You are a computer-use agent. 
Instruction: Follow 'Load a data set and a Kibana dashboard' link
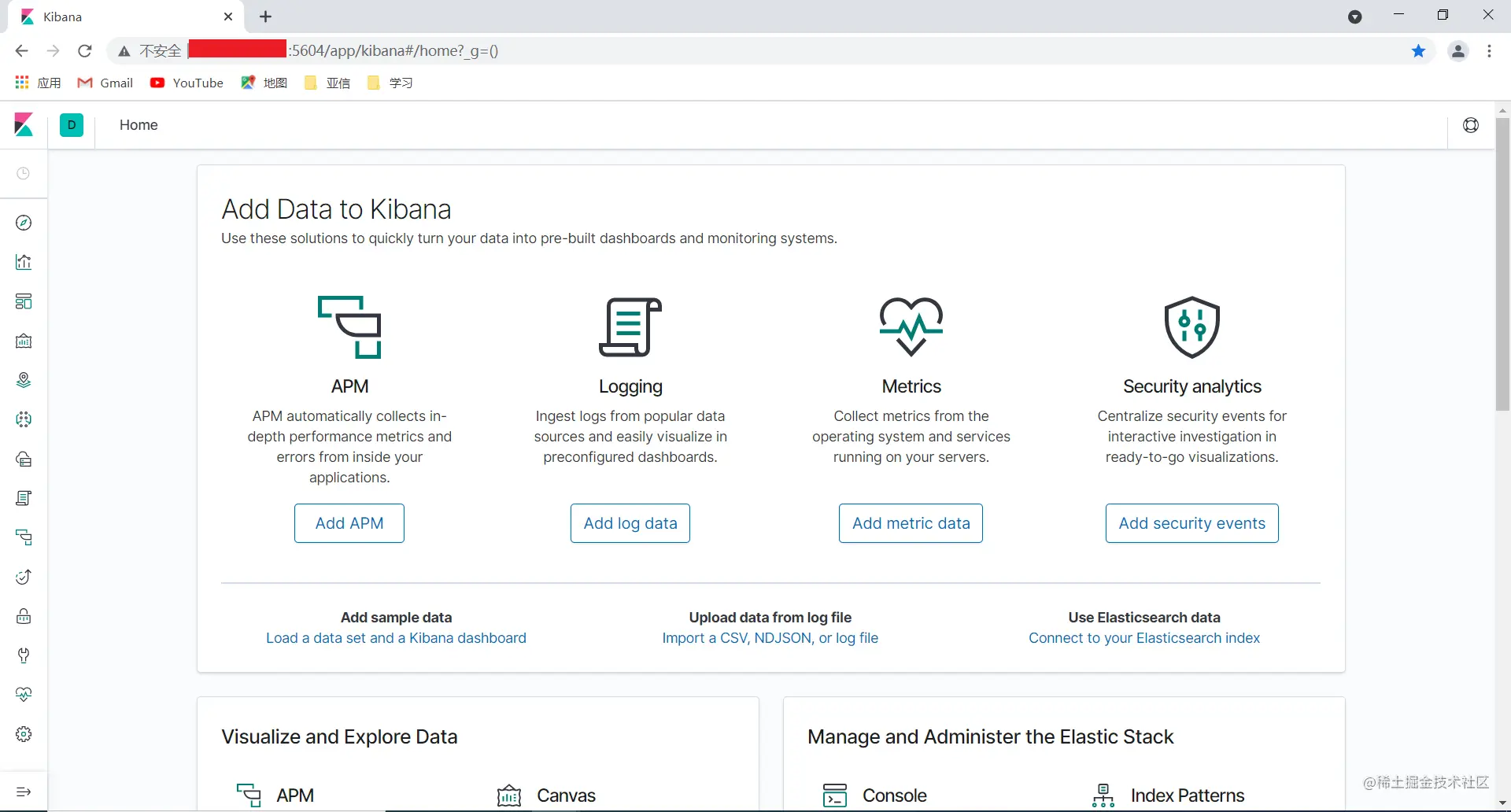396,638
